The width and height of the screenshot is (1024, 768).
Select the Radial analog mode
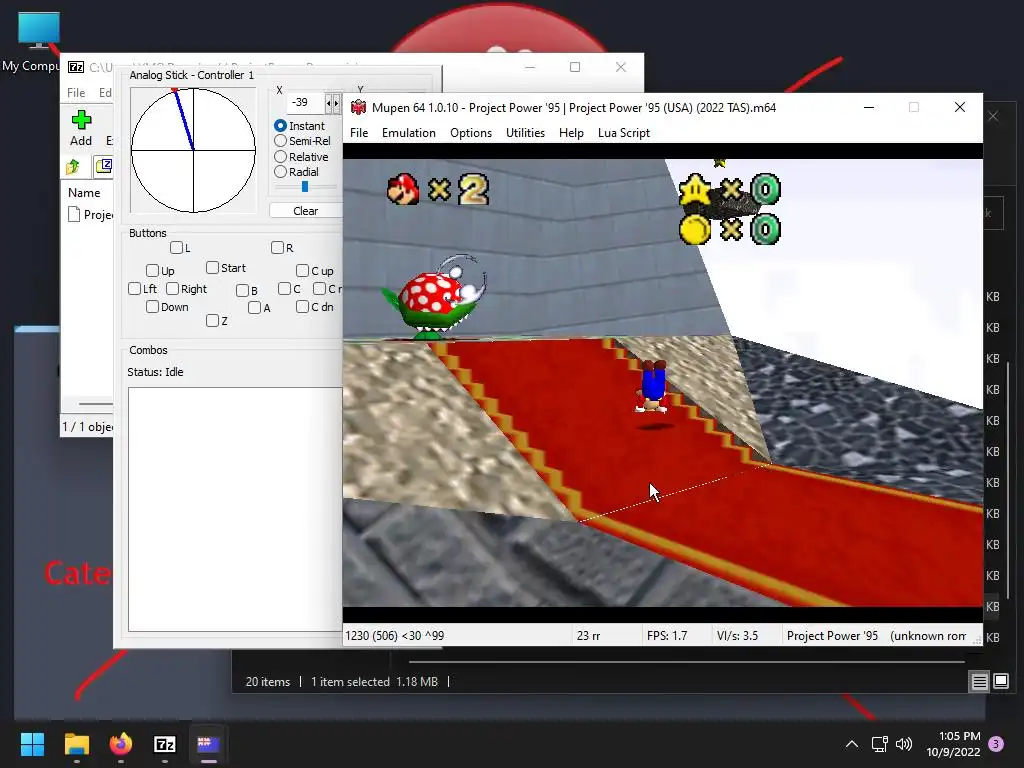[280, 172]
